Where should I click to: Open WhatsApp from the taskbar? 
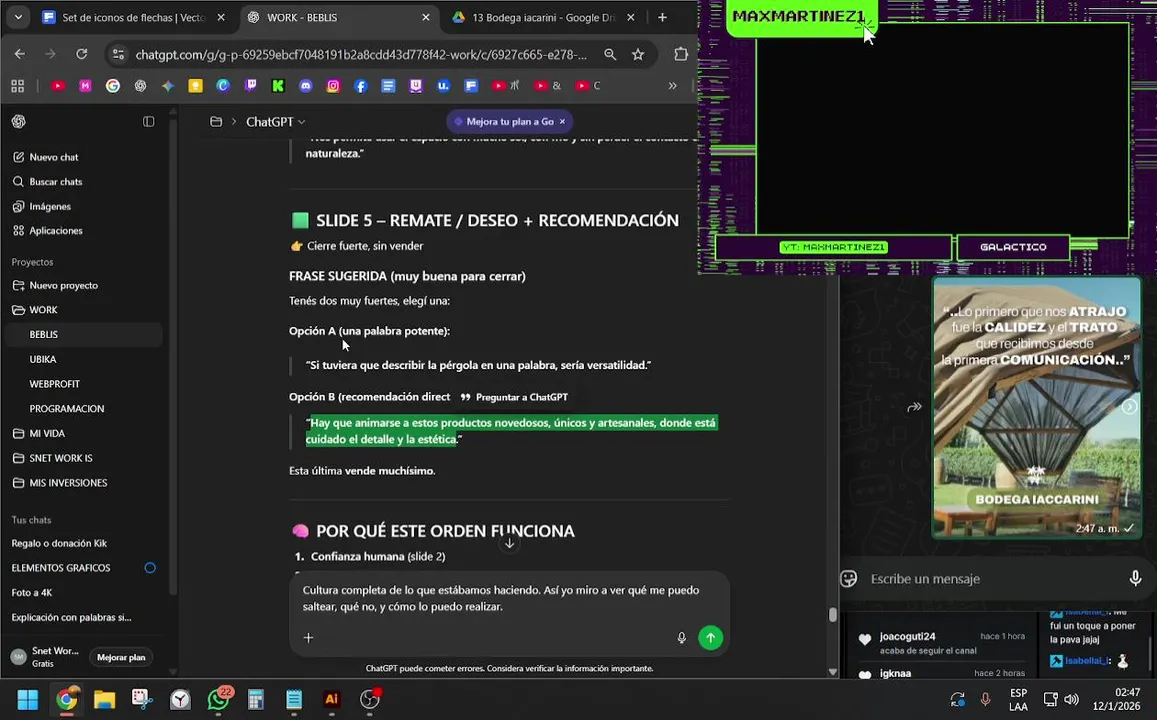tap(218, 698)
